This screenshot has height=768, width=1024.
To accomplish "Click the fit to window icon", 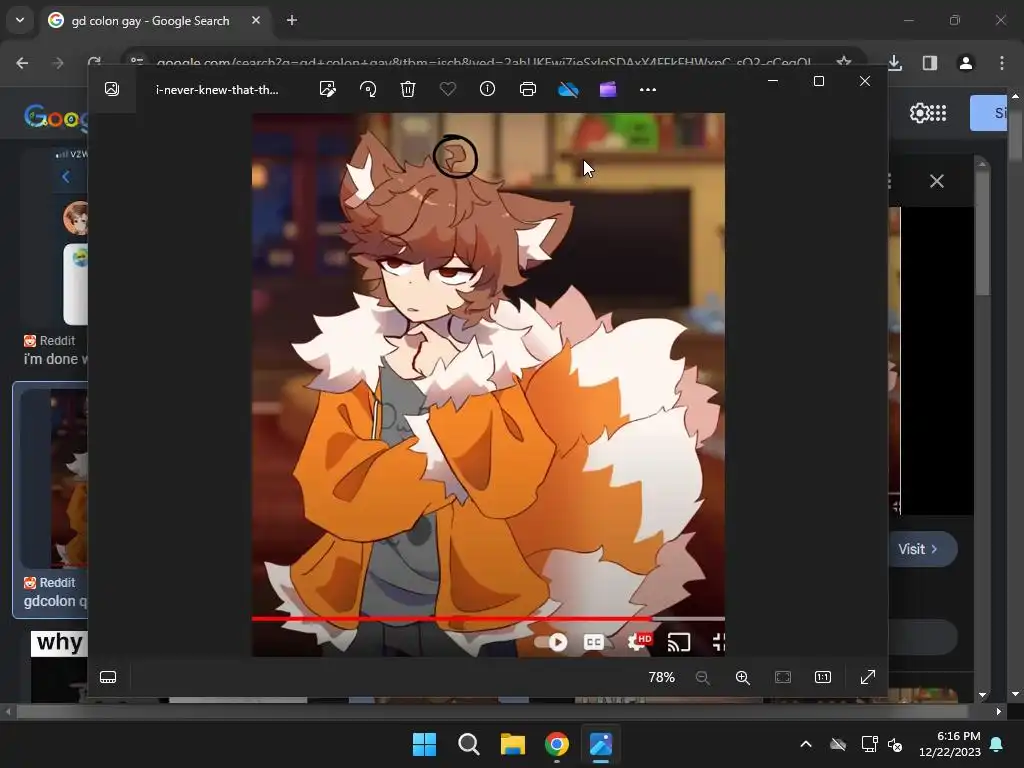I will 783,677.
